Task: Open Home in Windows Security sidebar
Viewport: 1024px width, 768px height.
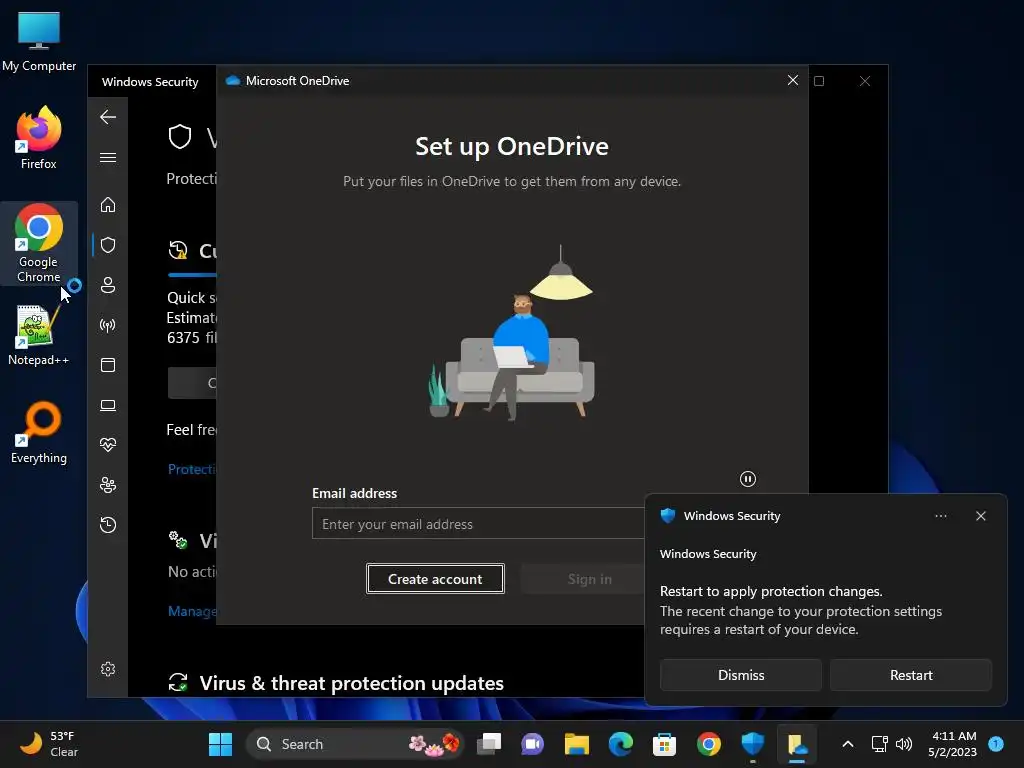Action: coord(108,205)
